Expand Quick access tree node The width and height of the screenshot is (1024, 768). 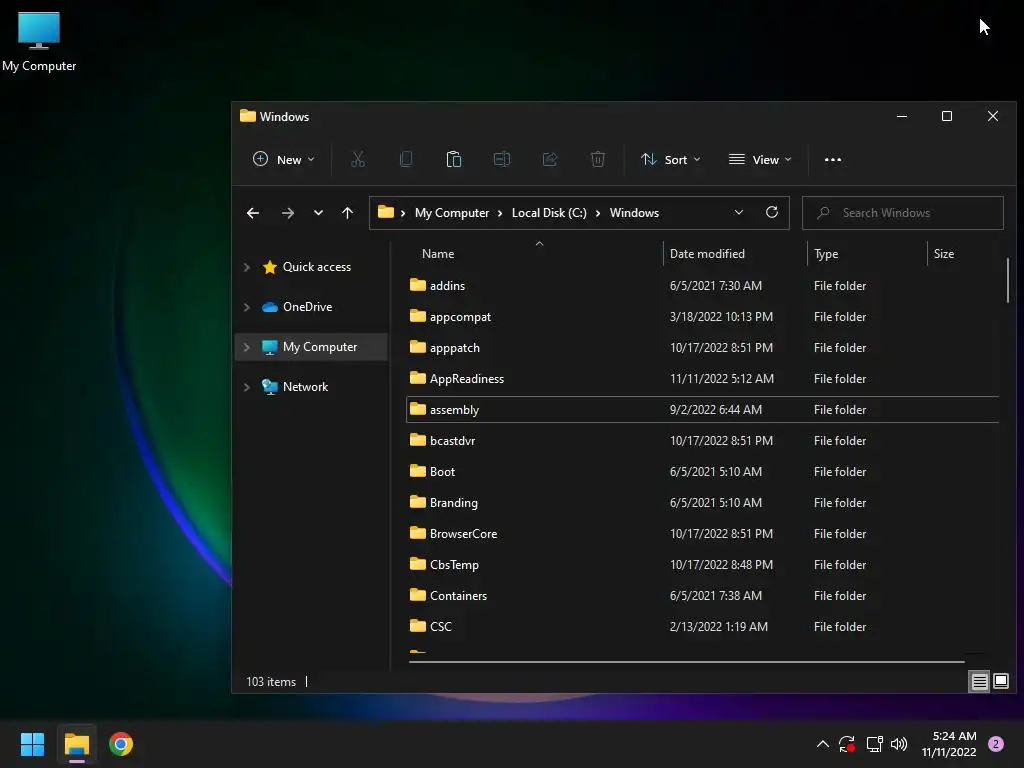pyautogui.click(x=247, y=267)
